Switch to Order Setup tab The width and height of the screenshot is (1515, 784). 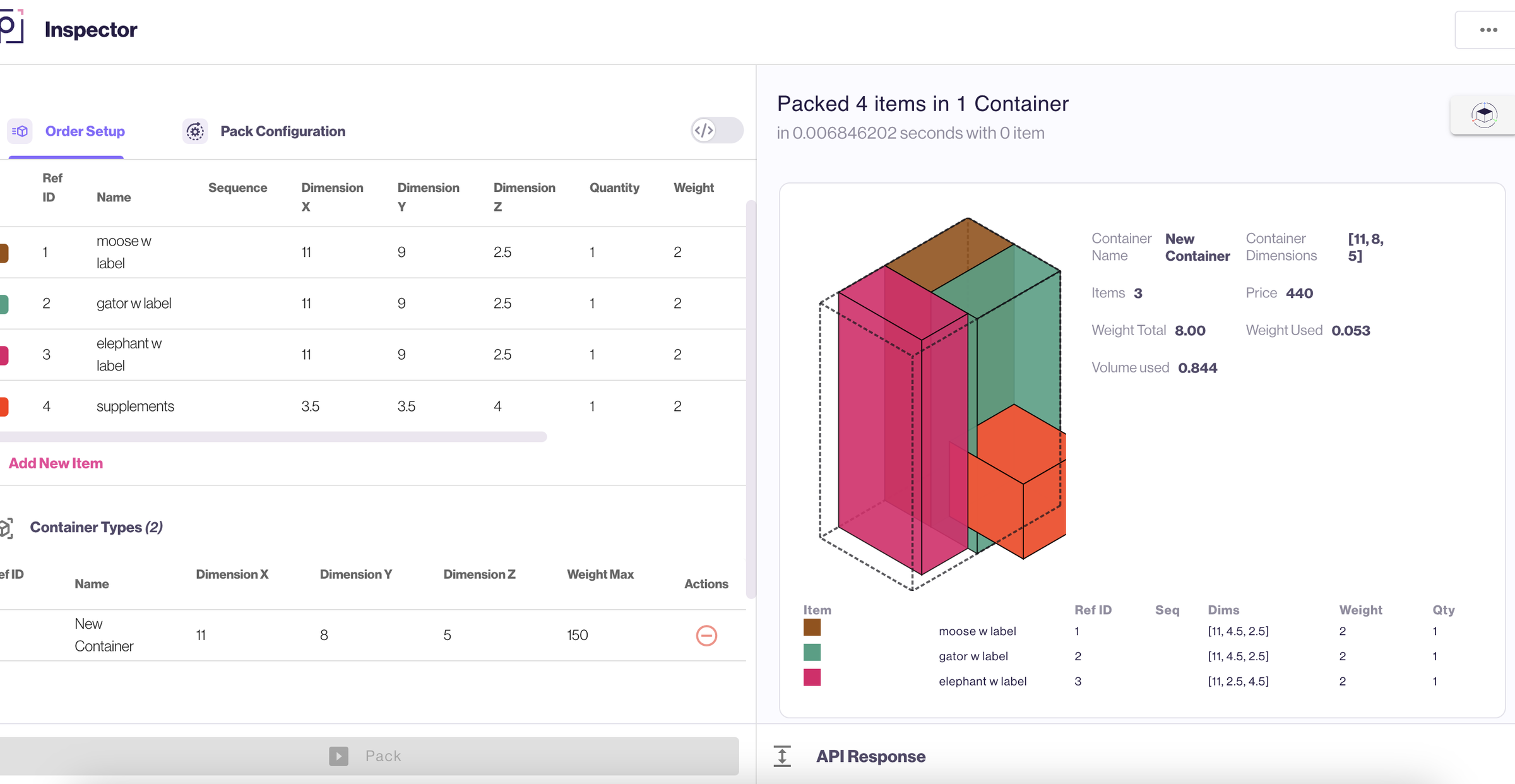[66, 131]
